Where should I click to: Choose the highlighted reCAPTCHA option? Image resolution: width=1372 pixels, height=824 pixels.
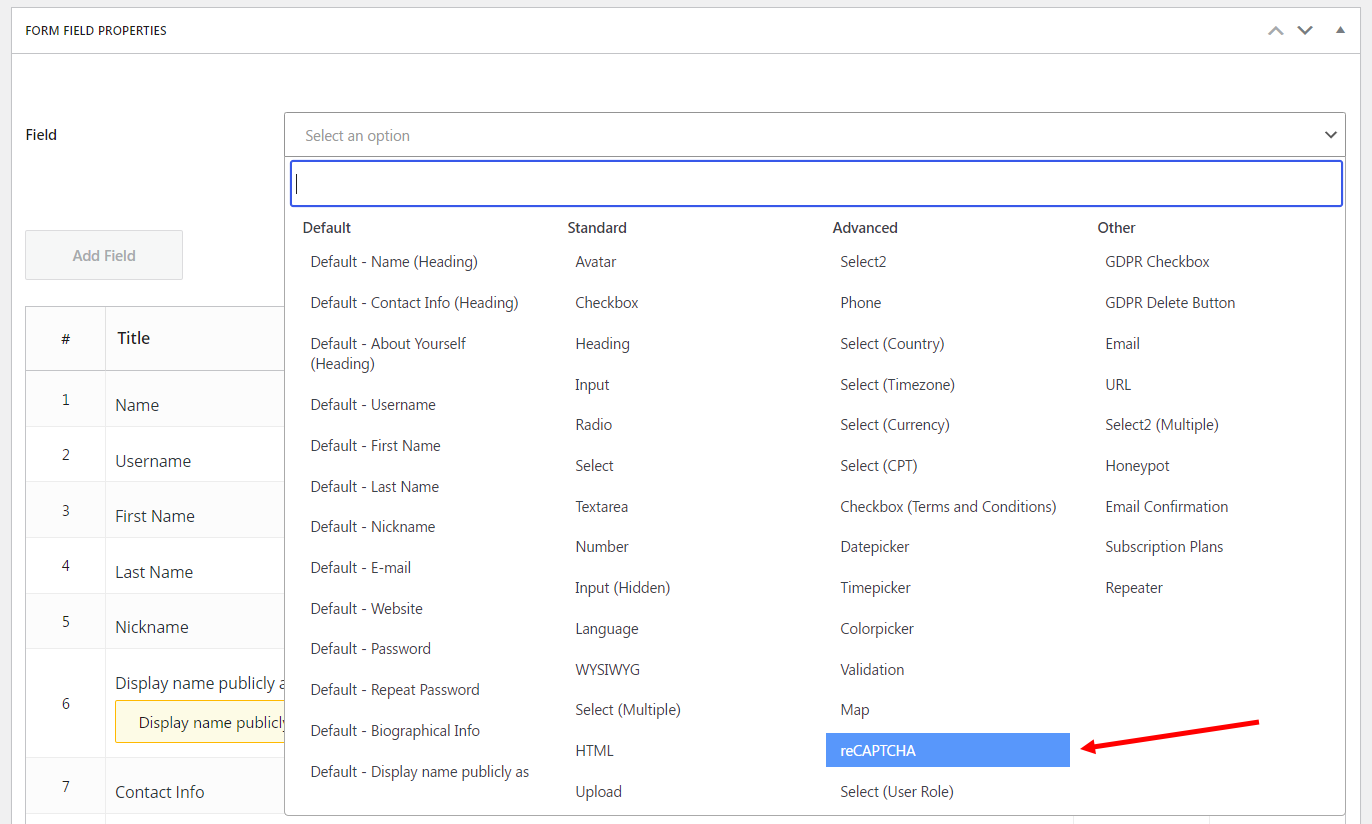tap(947, 751)
